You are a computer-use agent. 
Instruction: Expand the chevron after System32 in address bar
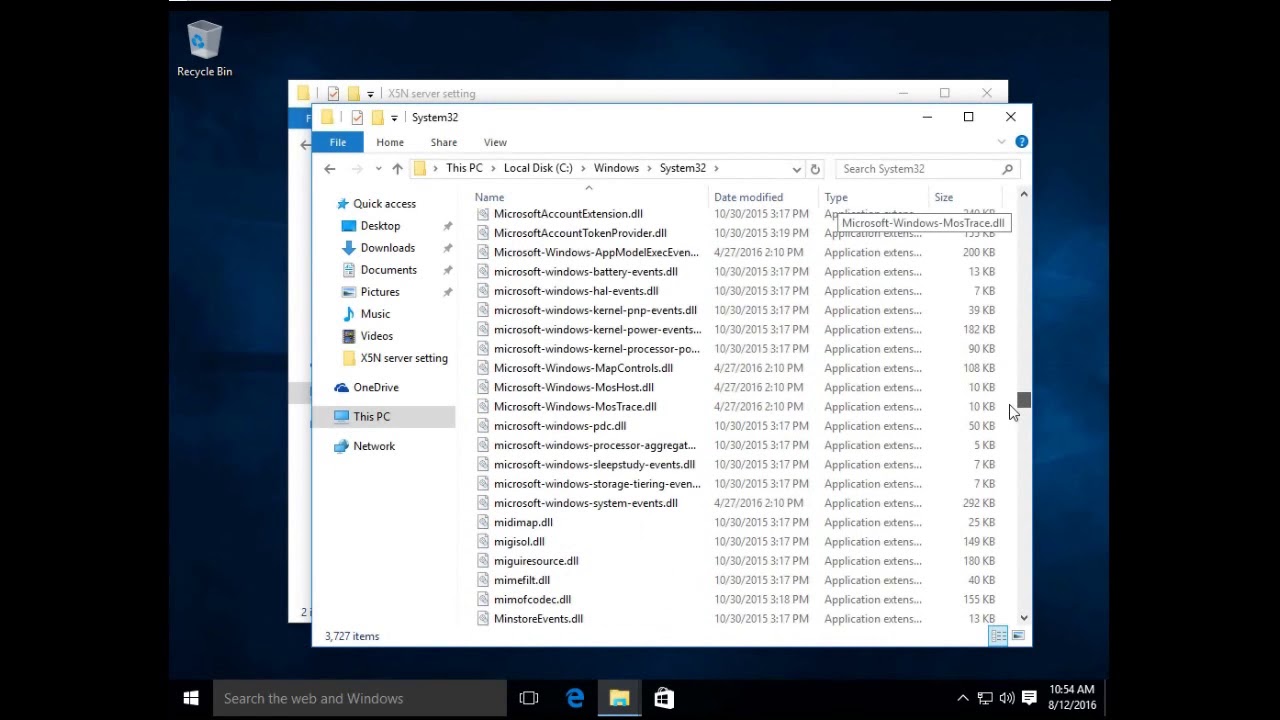point(716,168)
